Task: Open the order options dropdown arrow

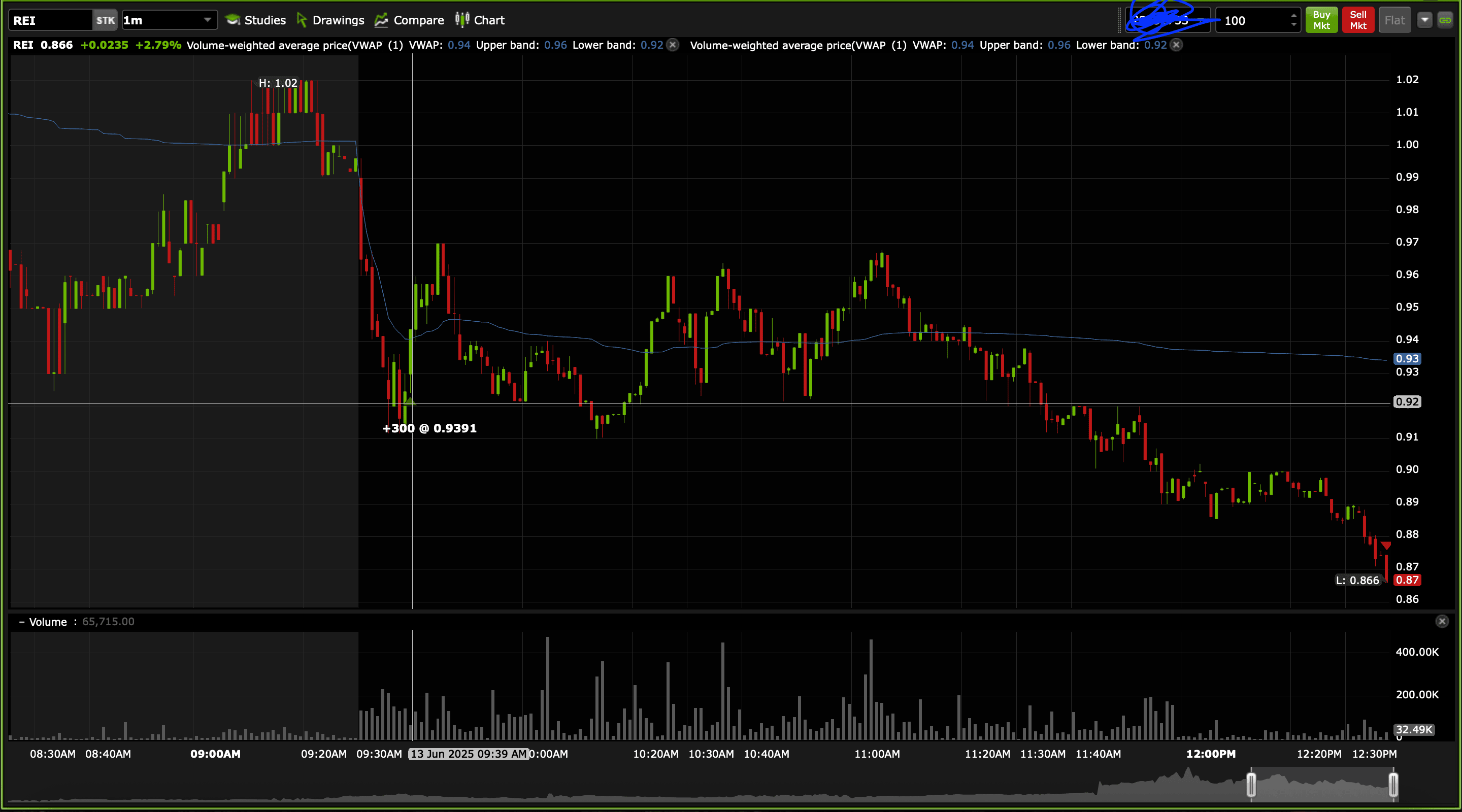Action: pos(1424,20)
